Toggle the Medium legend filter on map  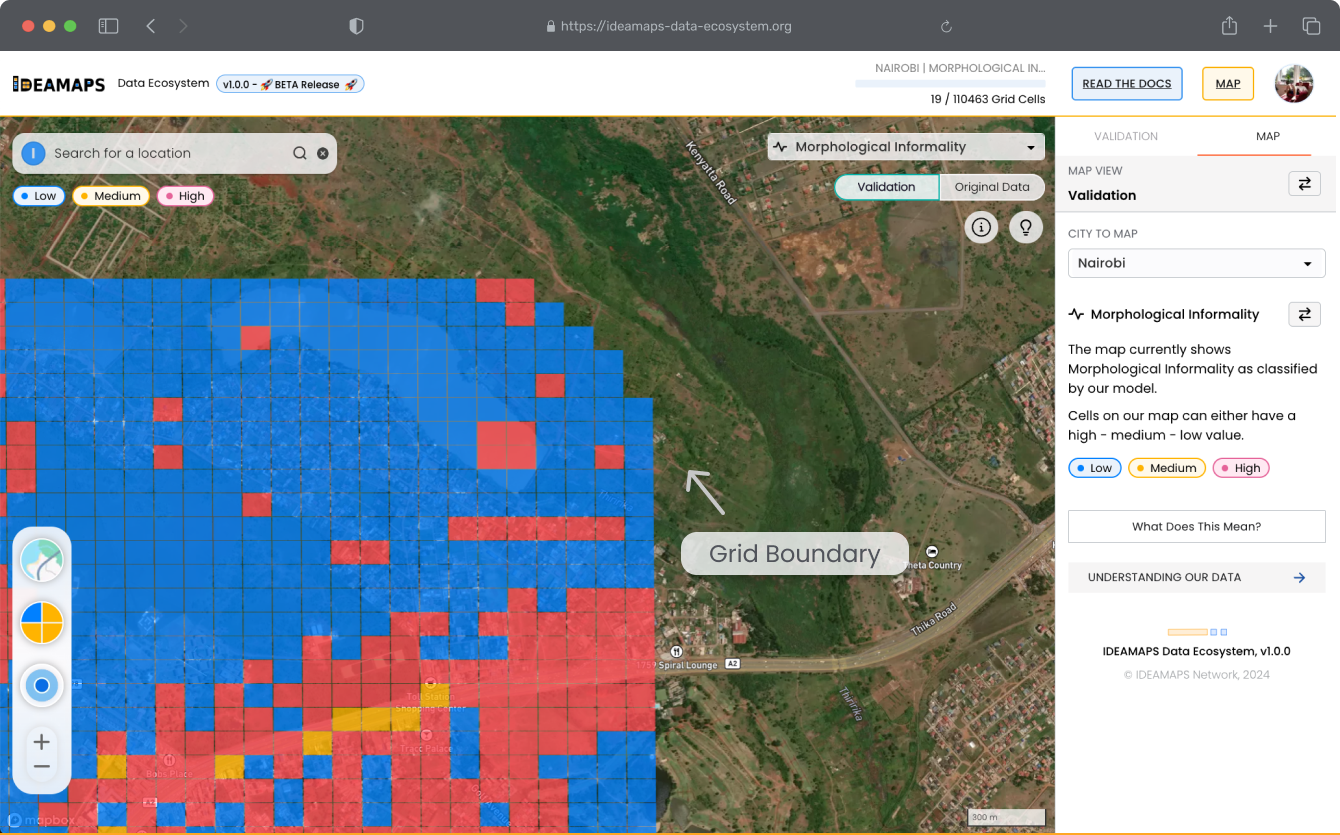coord(110,196)
